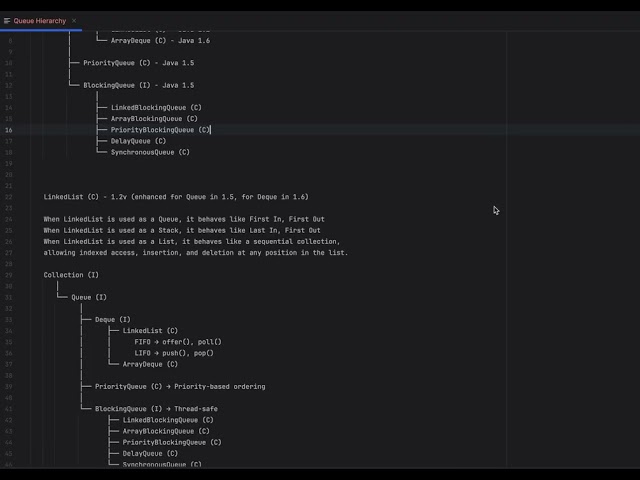Click the 'BlockingQueue (I) → Thread-safe' line
Screen dimensions: 640x480
[156, 409]
